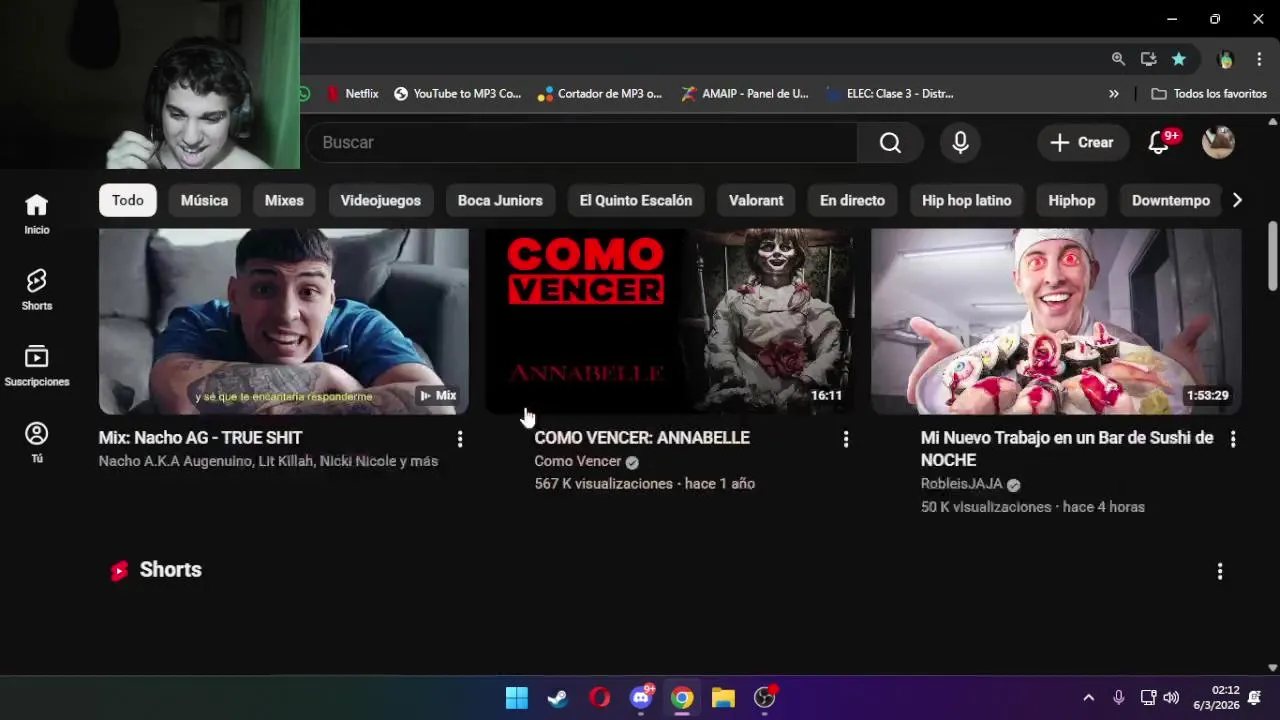The image size is (1280, 720).
Task: Click the Buscar search field
Action: pyautogui.click(x=580, y=143)
